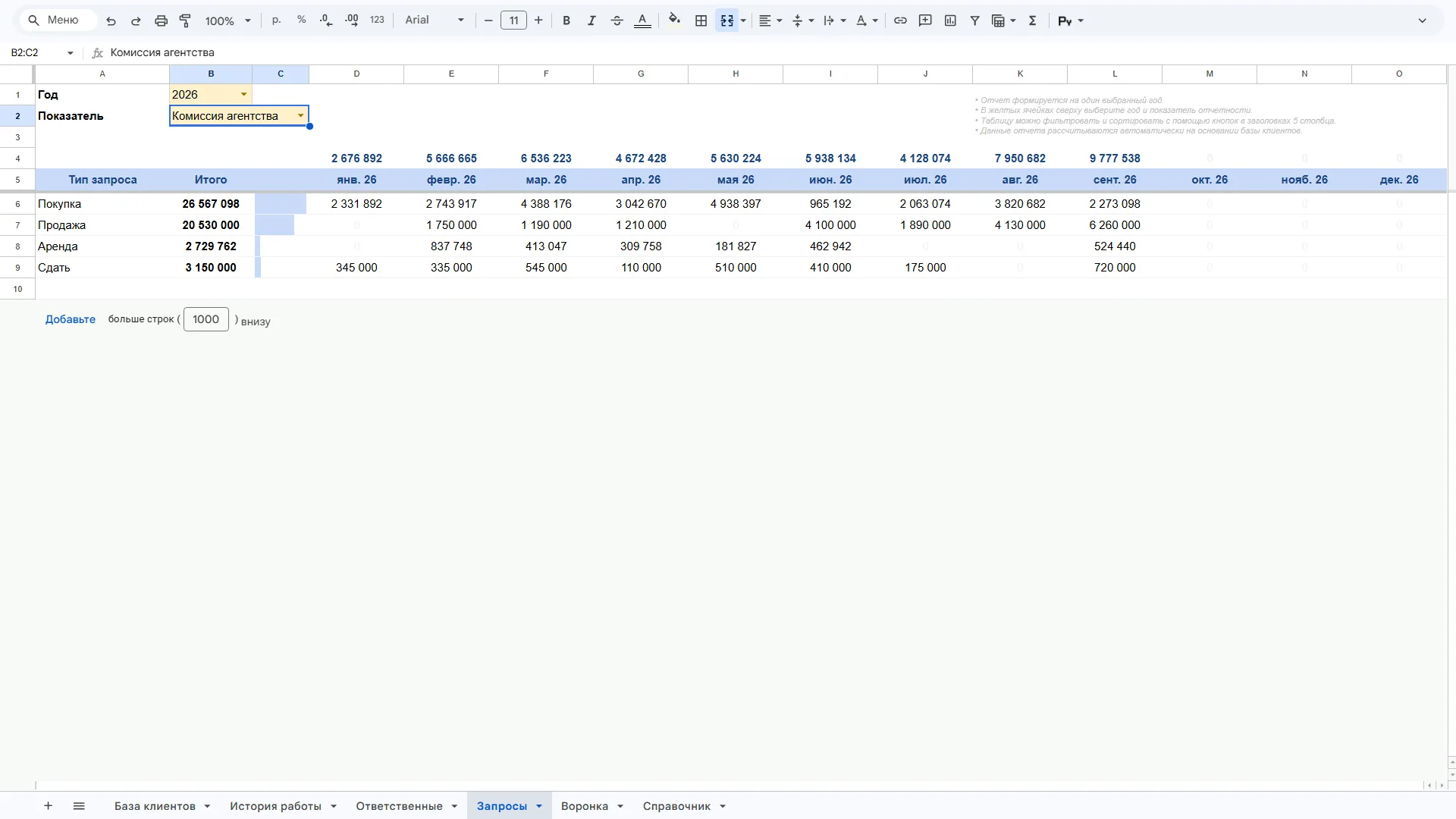This screenshot has height=819, width=1456.
Task: Click the Undo icon
Action: pos(111,20)
